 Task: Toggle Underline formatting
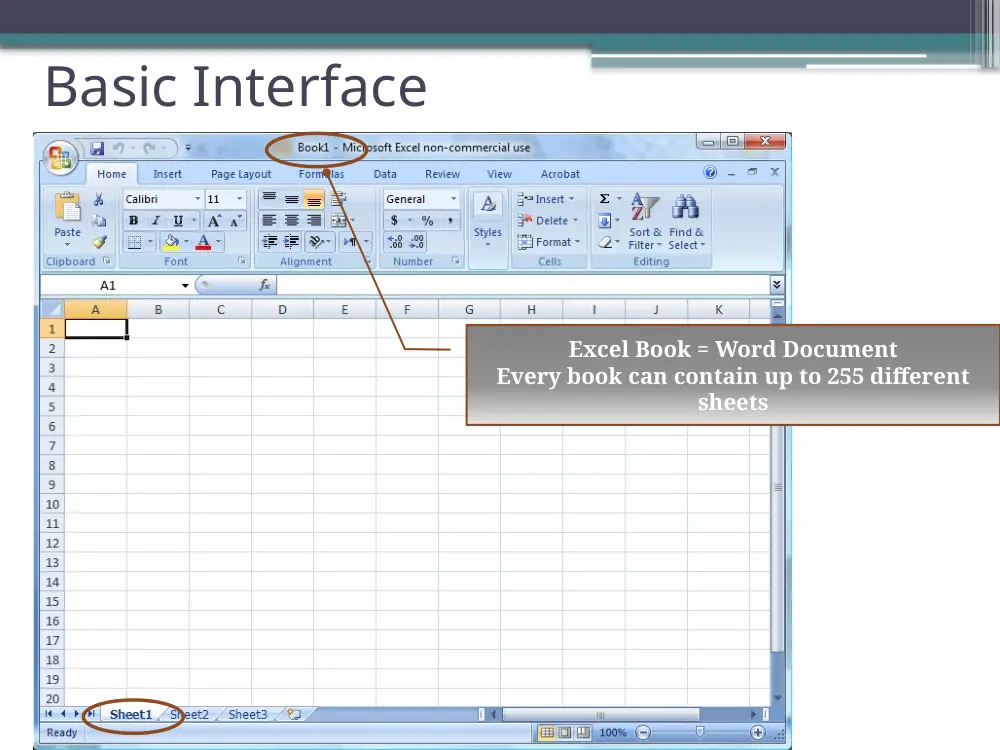click(x=178, y=221)
